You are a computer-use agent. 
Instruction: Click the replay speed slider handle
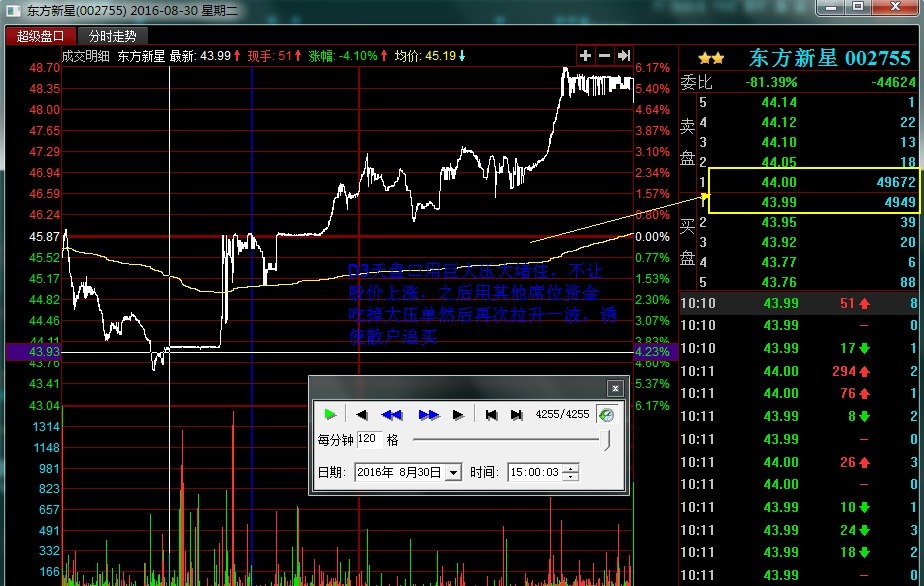click(x=606, y=439)
